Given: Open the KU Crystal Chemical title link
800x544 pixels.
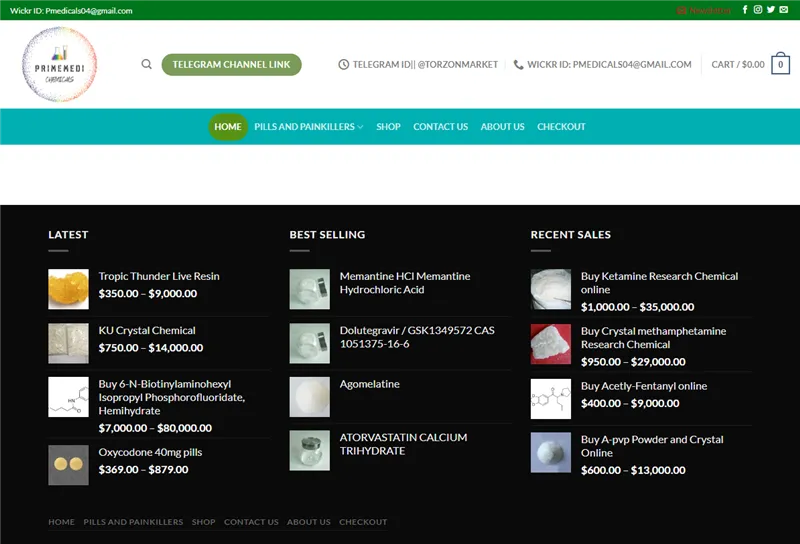Looking at the screenshot, I should (x=147, y=330).
